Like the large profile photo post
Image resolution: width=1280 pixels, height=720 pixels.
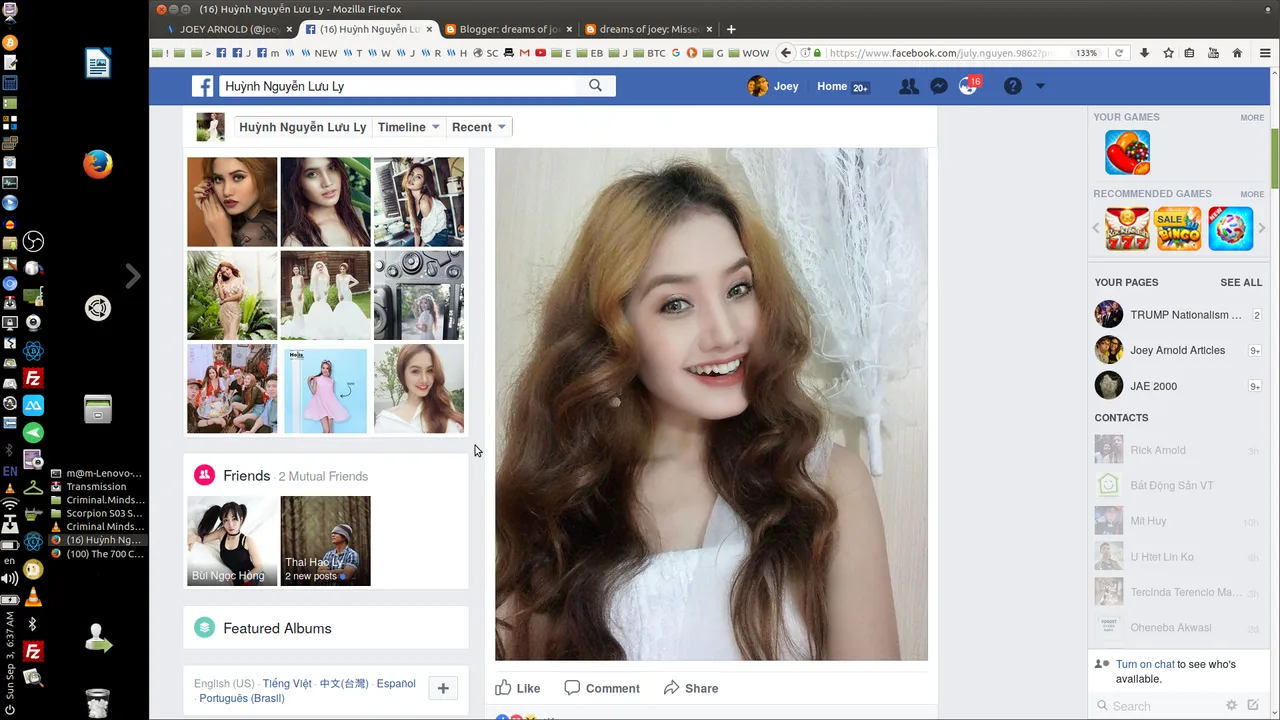[x=518, y=688]
